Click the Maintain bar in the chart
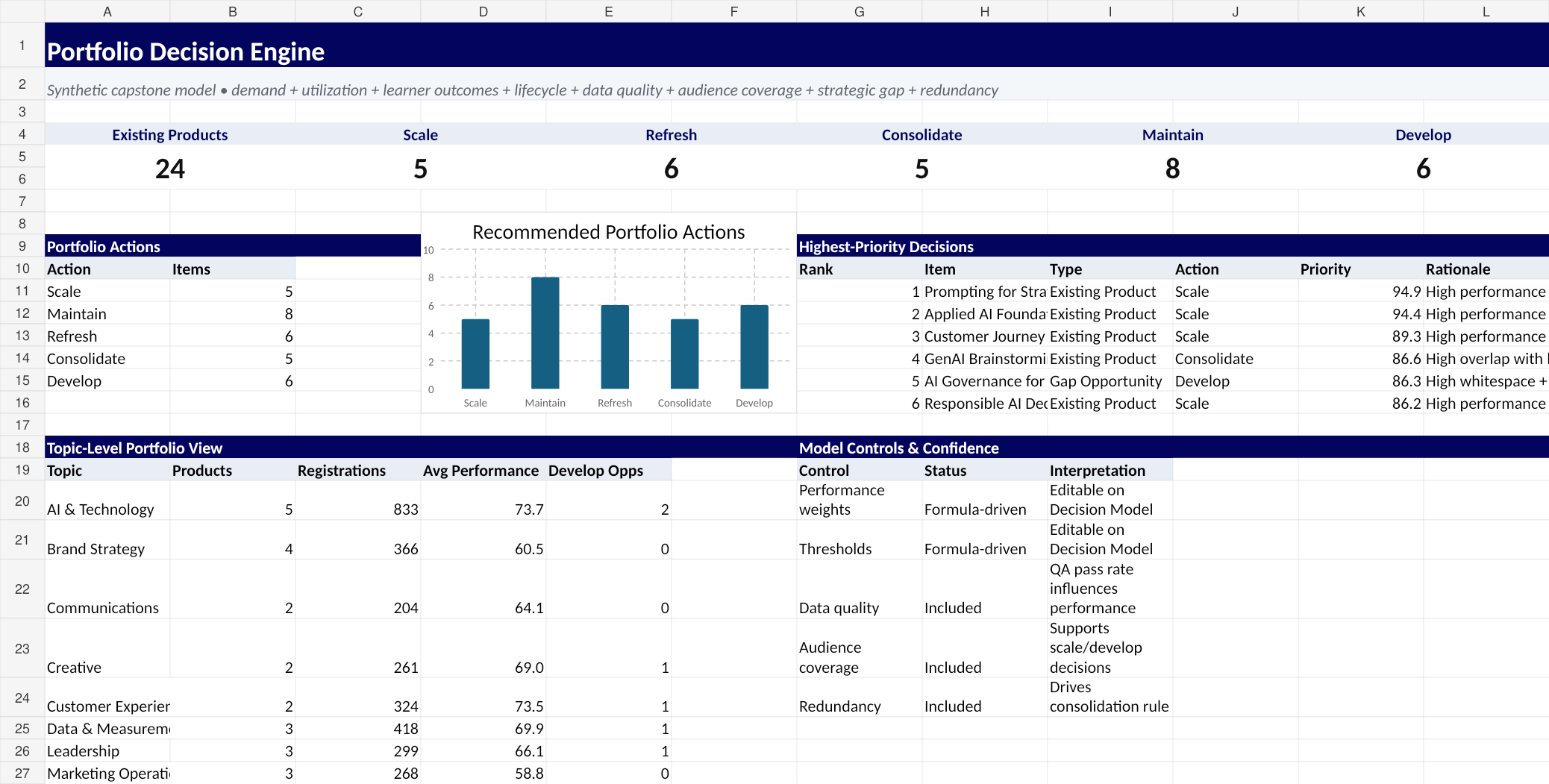 pos(545,333)
